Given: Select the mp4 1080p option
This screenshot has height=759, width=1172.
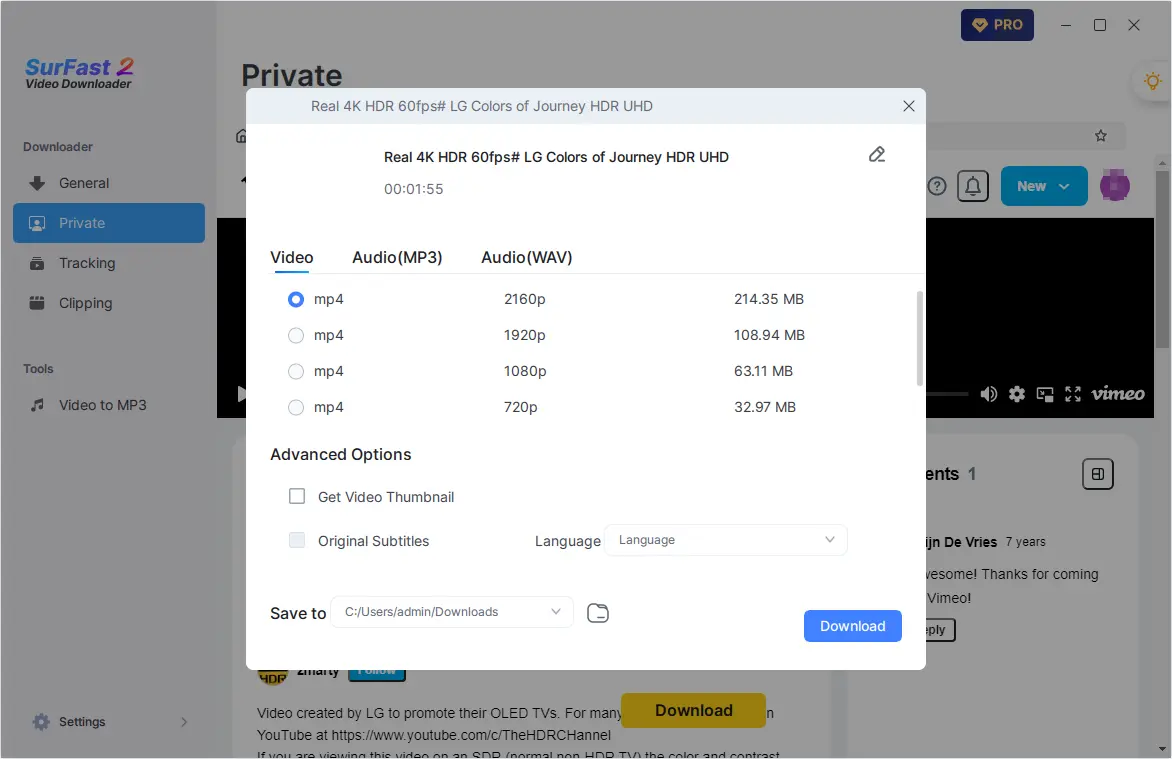Looking at the screenshot, I should point(296,371).
